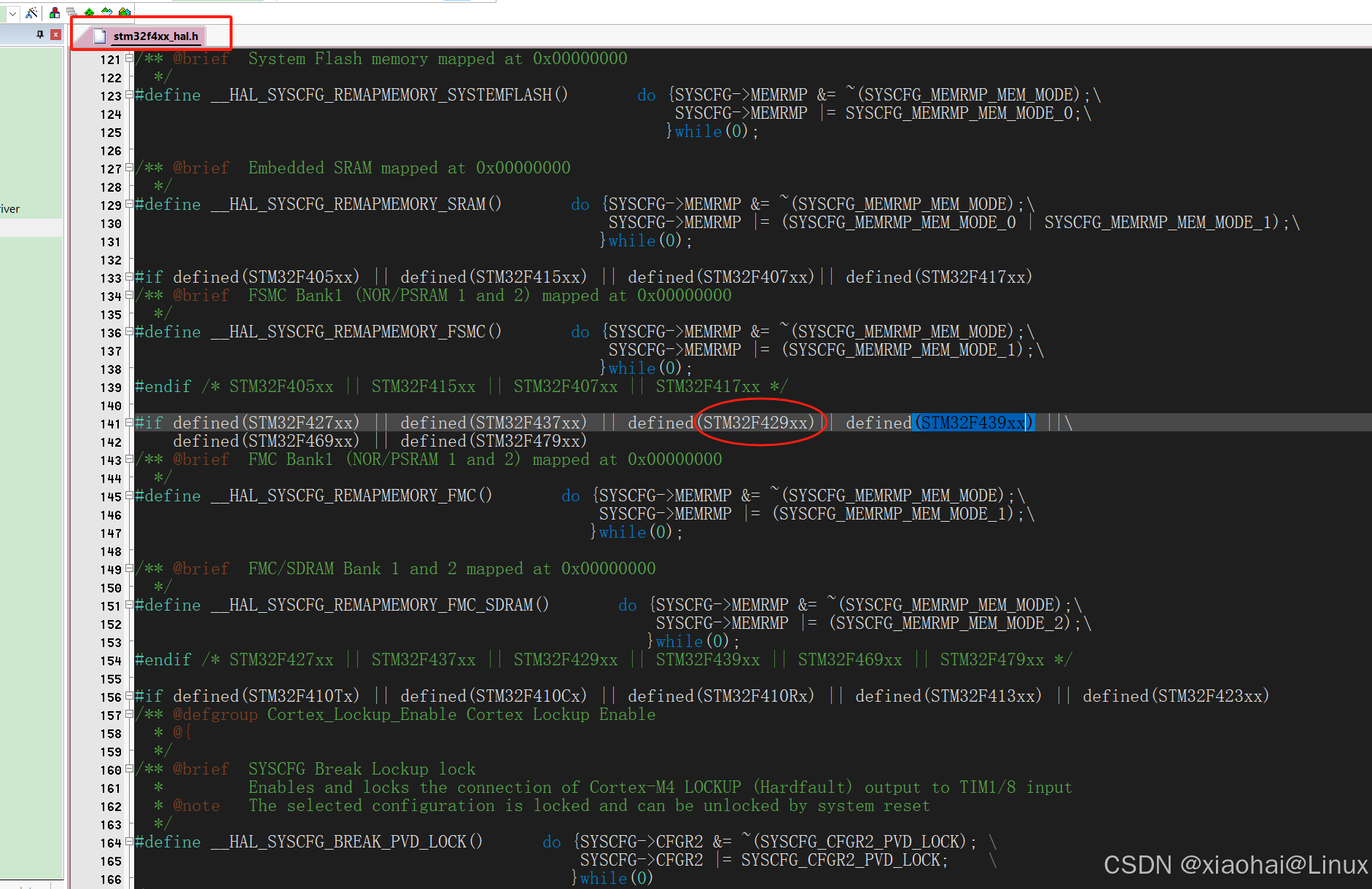
Task: Collapse the #if block at line 141
Action: click(x=129, y=422)
